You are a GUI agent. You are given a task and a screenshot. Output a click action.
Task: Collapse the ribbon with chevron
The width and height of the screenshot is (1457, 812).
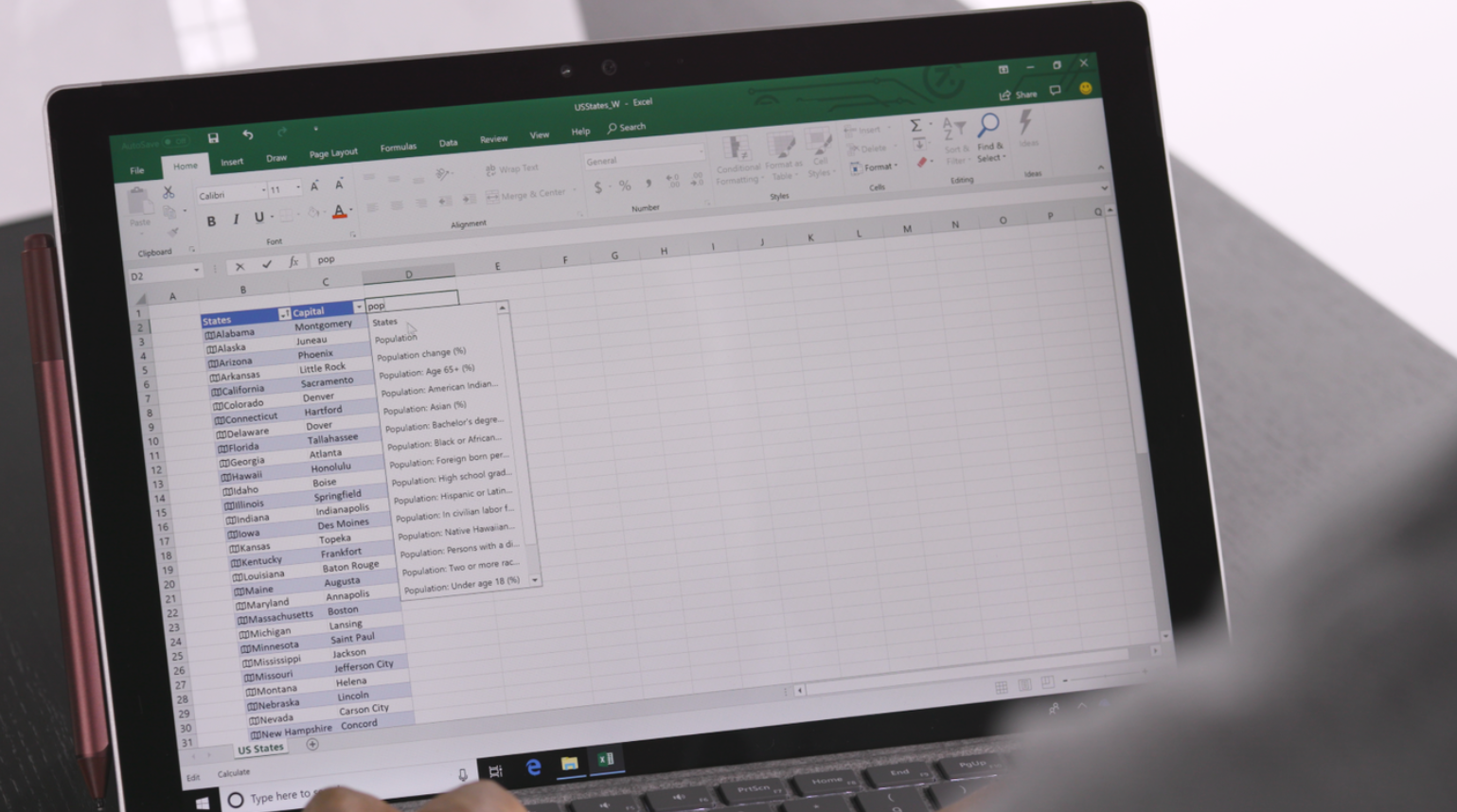pyautogui.click(x=1100, y=168)
